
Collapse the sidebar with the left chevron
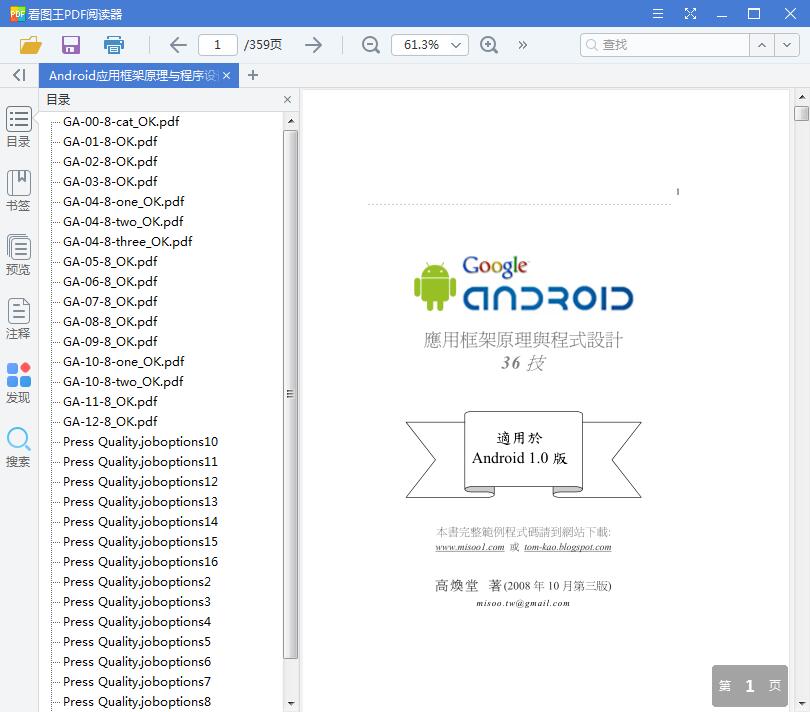(17, 75)
